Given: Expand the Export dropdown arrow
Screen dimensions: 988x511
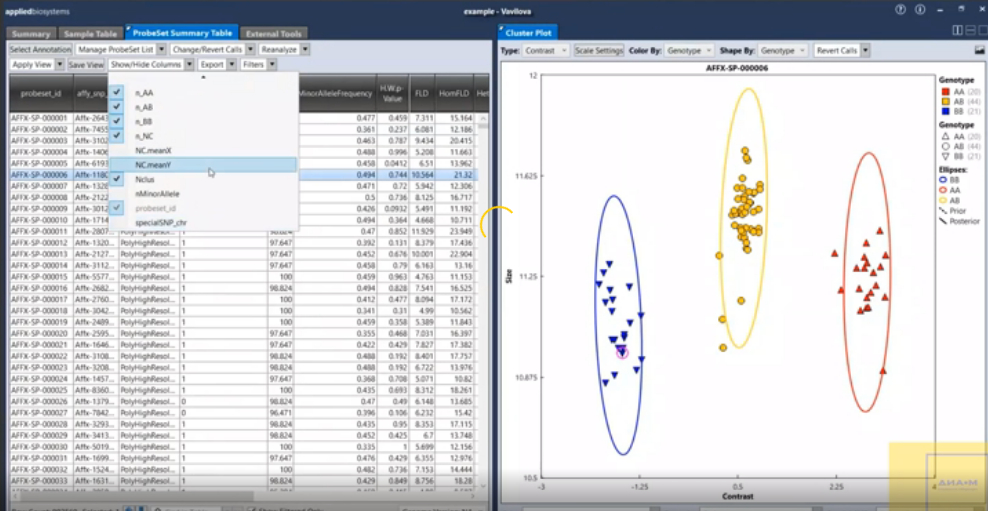Looking at the screenshot, I should tap(232, 64).
